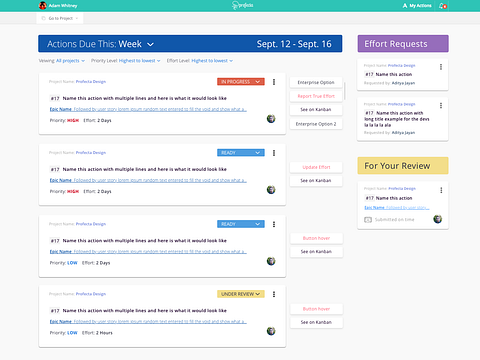
Task: Click the small scrollbar beside Enterprise Option list
Action: 344,91
